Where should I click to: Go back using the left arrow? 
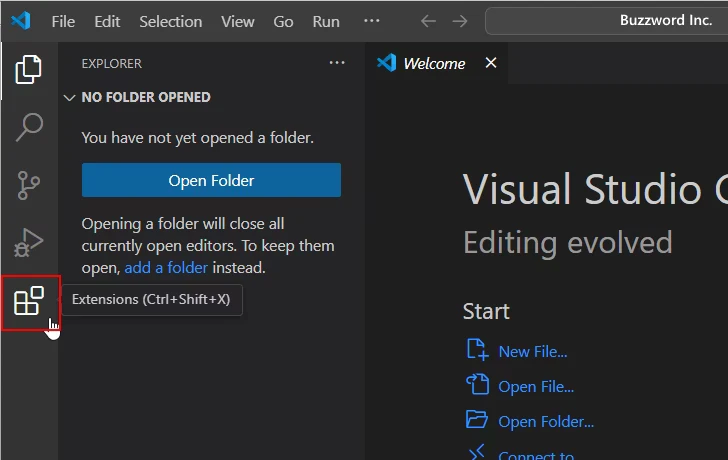[x=428, y=21]
